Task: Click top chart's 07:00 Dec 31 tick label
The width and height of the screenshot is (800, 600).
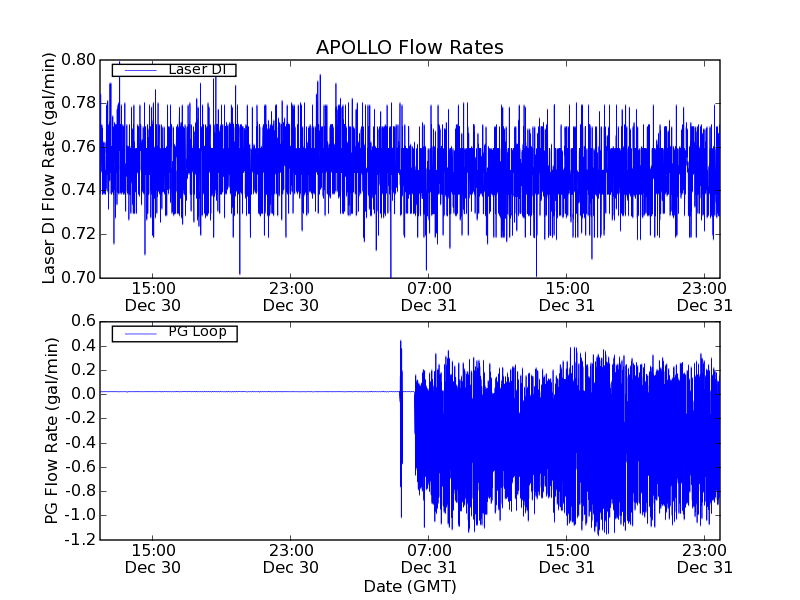Action: pos(429,297)
